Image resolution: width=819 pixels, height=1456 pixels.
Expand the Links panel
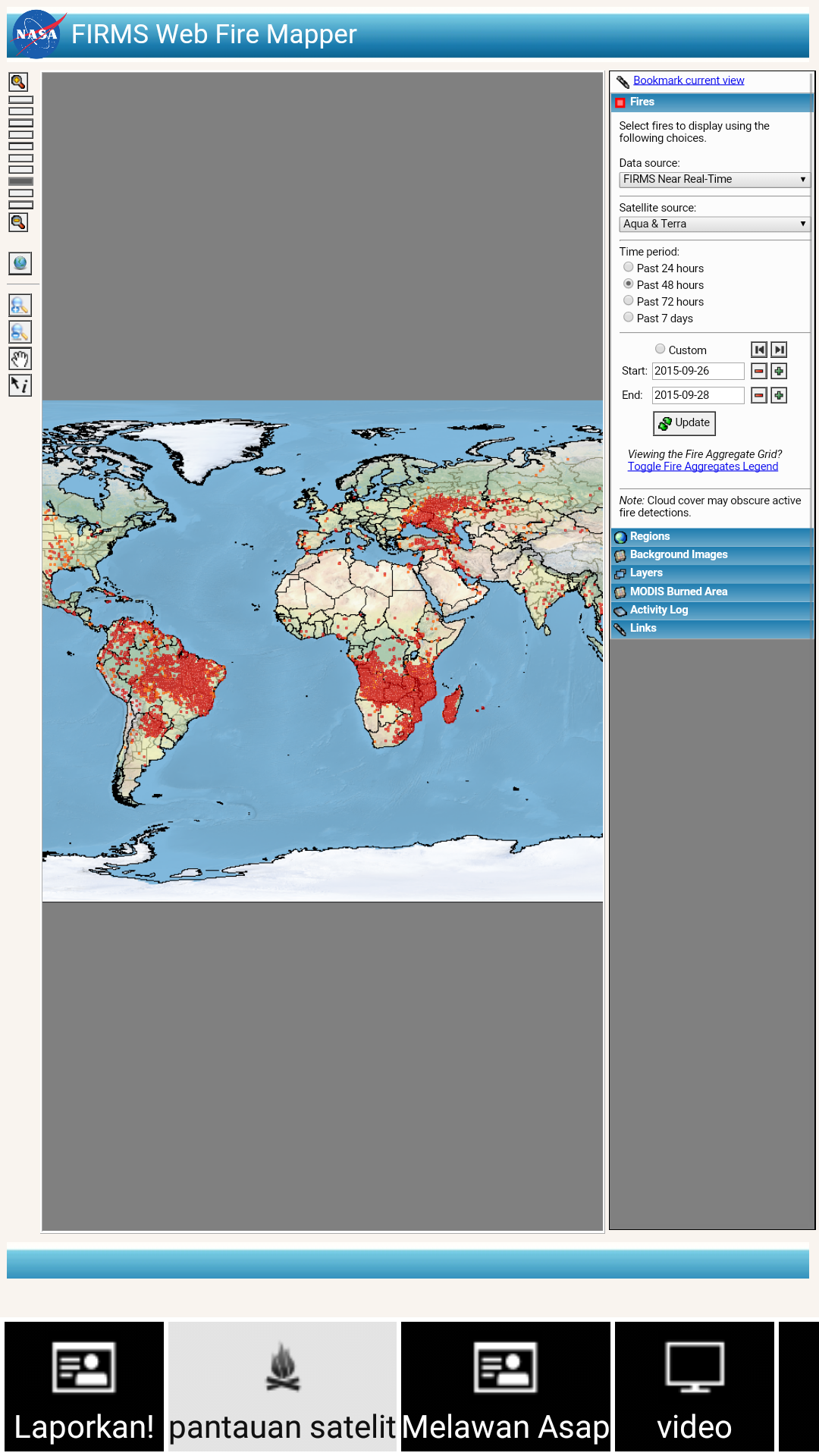click(x=711, y=629)
